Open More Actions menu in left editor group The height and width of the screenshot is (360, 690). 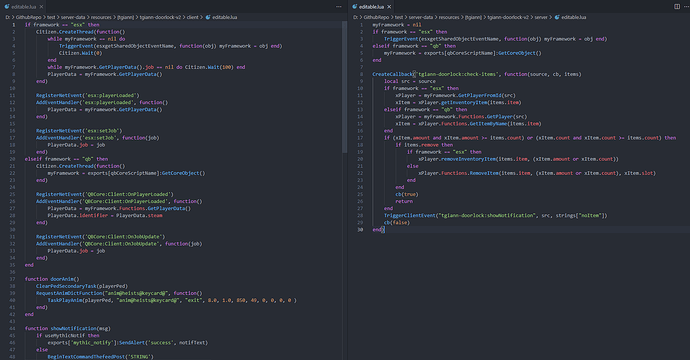click(338, 7)
